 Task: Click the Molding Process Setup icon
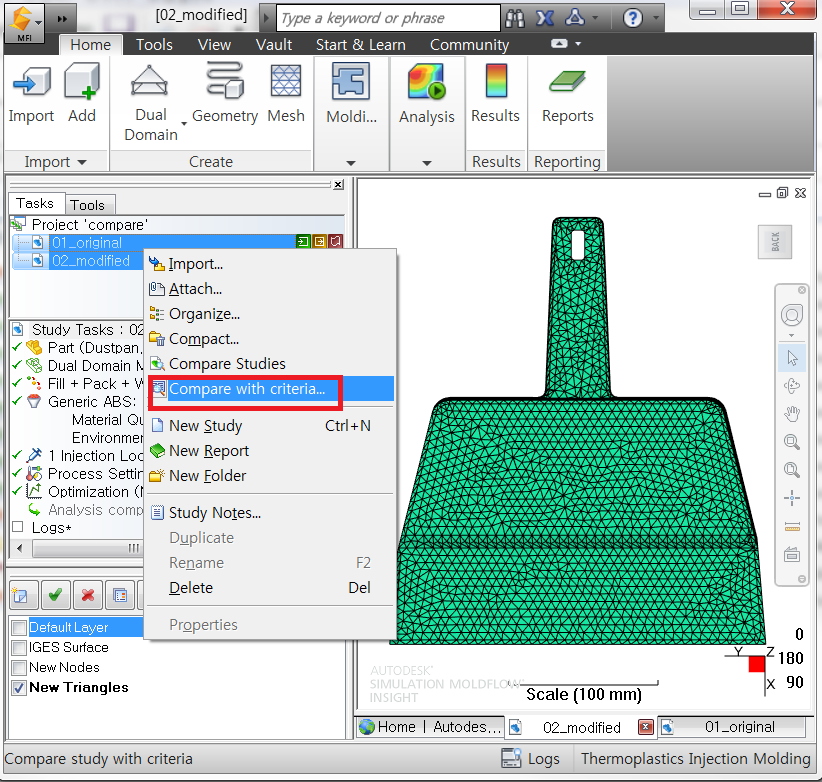[351, 81]
